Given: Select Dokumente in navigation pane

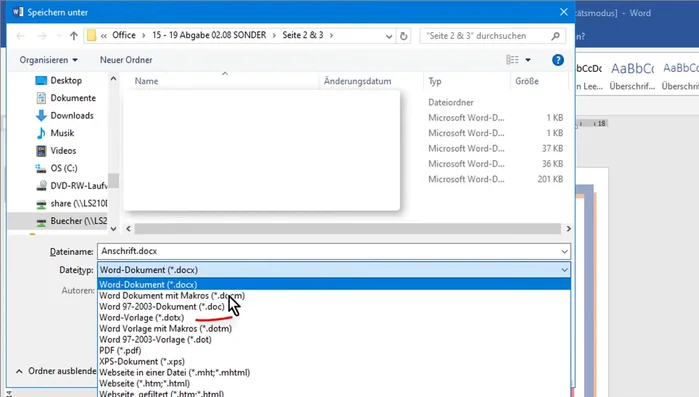Looking at the screenshot, I should pyautogui.click(x=73, y=98).
